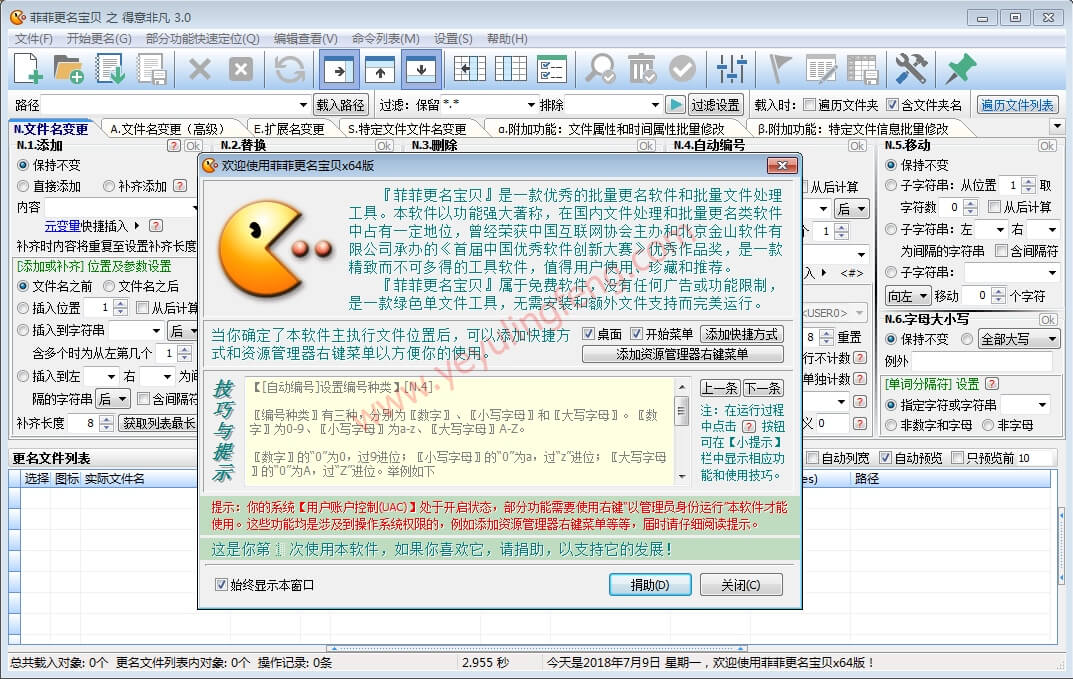Click the refresh arrows toolbar icon
This screenshot has width=1073, height=679.
tap(290, 69)
